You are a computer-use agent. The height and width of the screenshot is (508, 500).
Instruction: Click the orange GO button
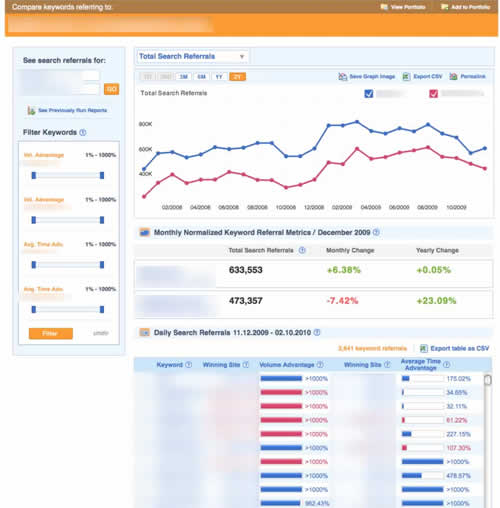[112, 89]
